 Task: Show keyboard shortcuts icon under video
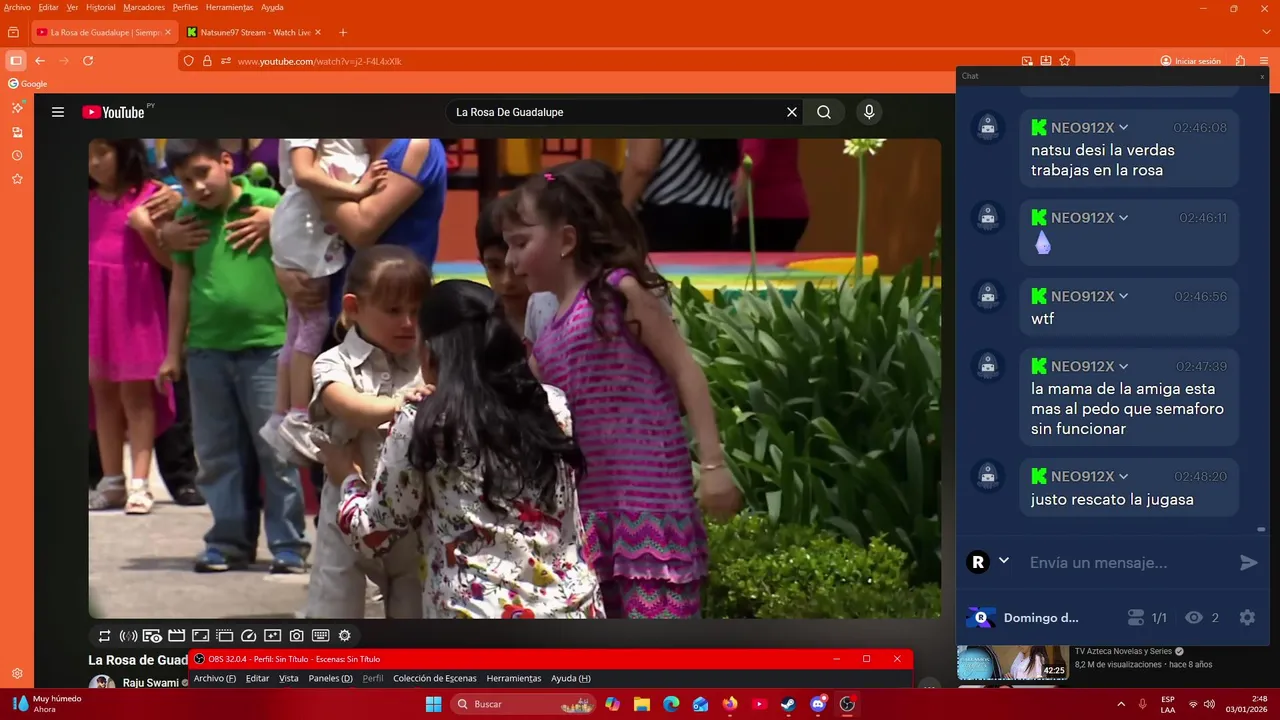[321, 636]
